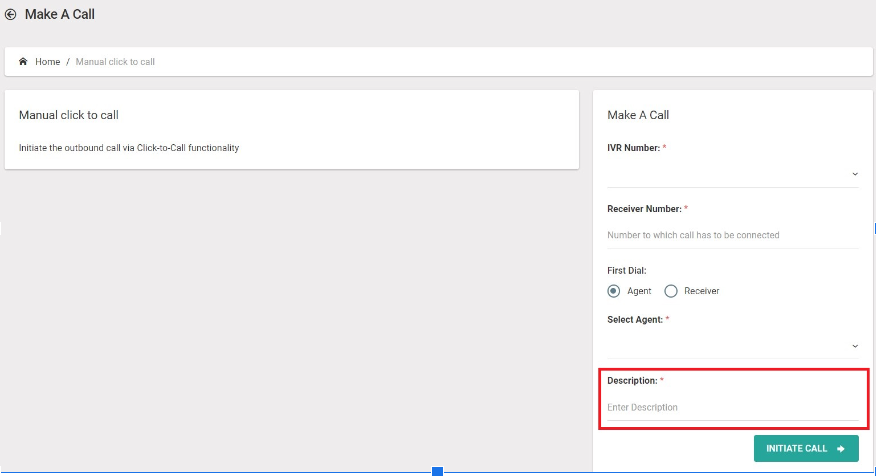Click the INITIATE CALL button
876x476 pixels.
[x=806, y=449]
